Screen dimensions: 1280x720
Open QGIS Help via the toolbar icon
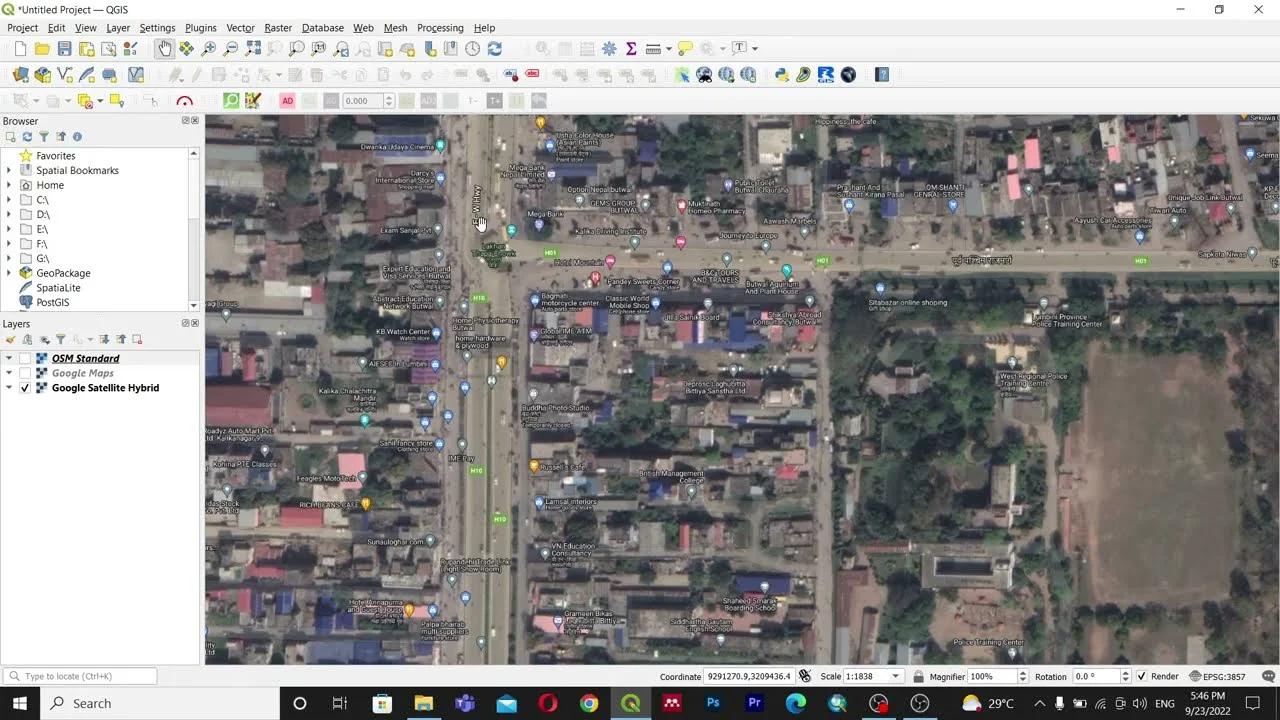[x=882, y=74]
